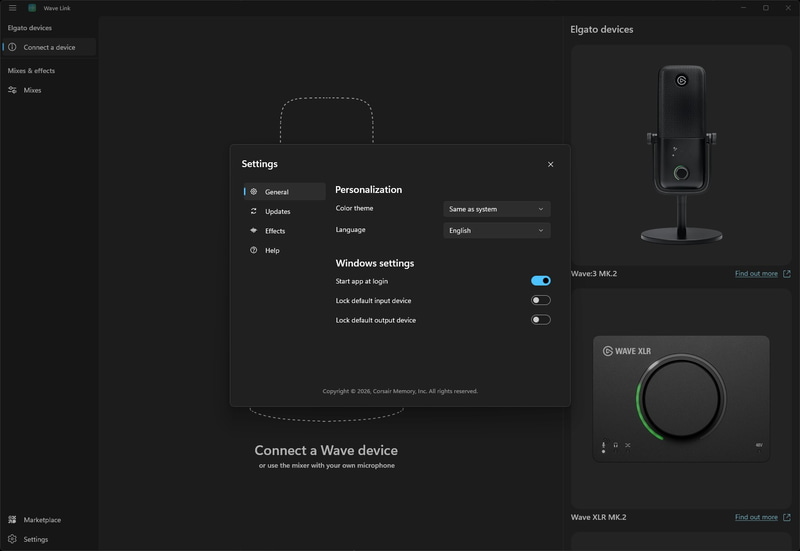Click the General gear icon in Settings dialog

254,191
